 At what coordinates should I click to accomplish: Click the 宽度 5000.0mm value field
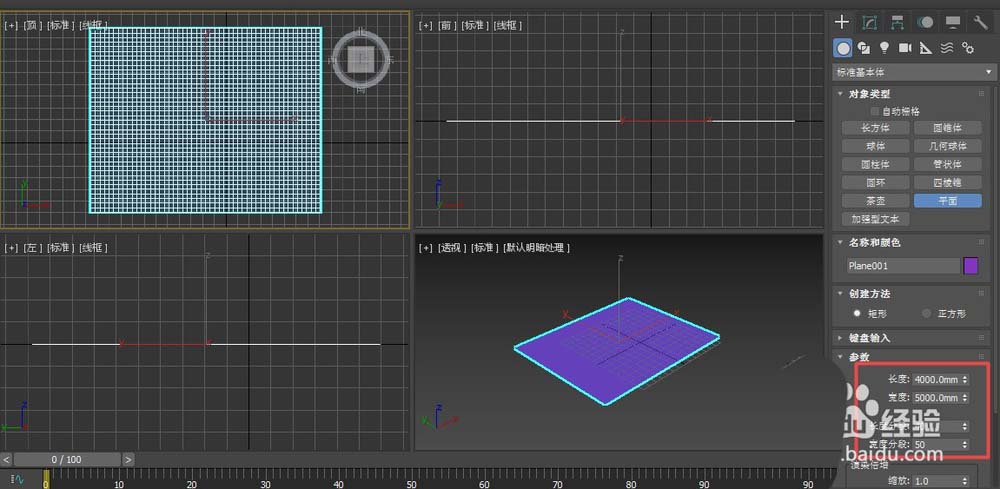(x=936, y=398)
